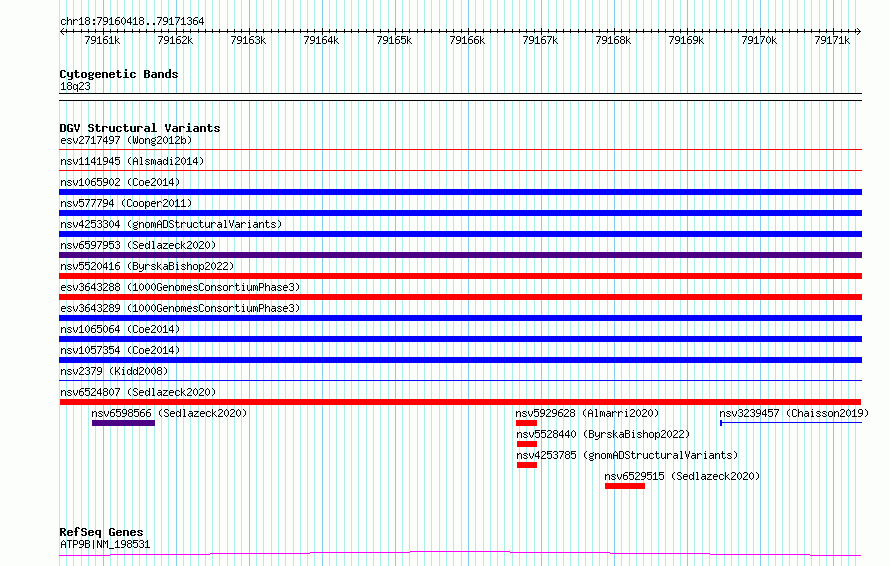Click the thin blue line under nsv2379
Image resolution: width=890 pixels, height=566 pixels.
[x=460, y=381]
